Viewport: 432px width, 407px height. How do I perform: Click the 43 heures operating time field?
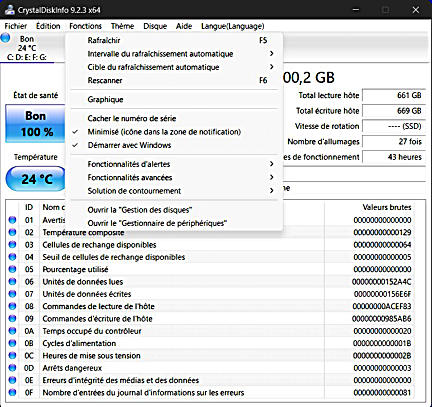coord(394,157)
